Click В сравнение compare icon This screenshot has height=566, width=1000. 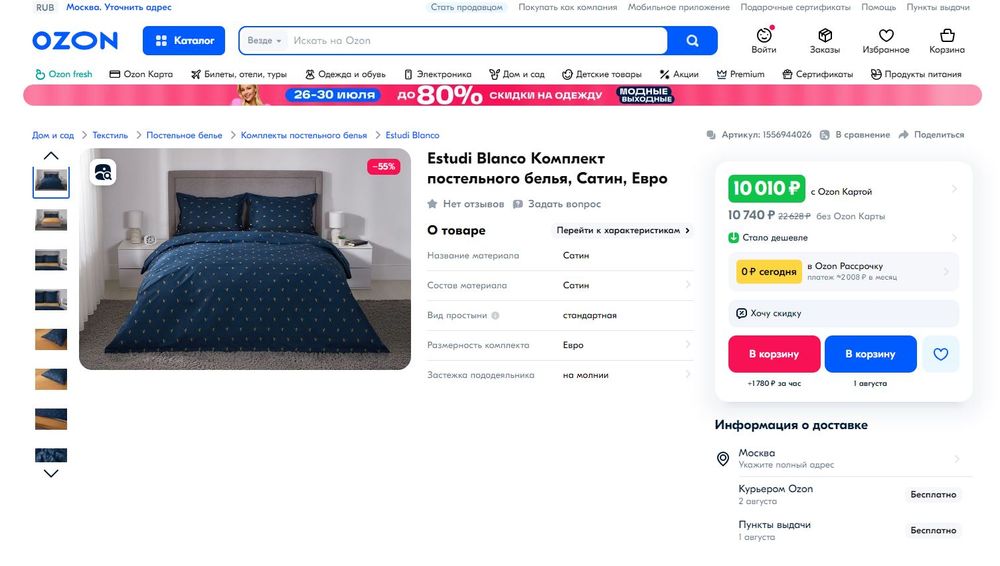(x=824, y=135)
